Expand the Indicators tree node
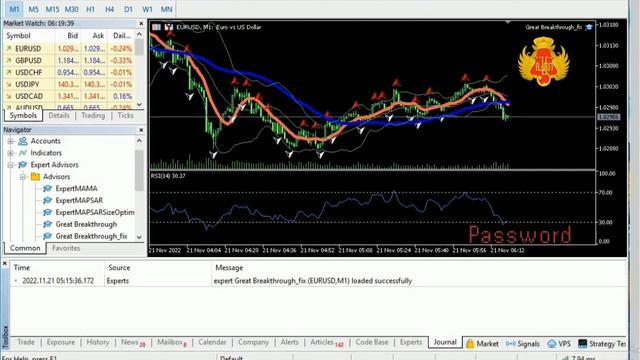 [x=11, y=153]
